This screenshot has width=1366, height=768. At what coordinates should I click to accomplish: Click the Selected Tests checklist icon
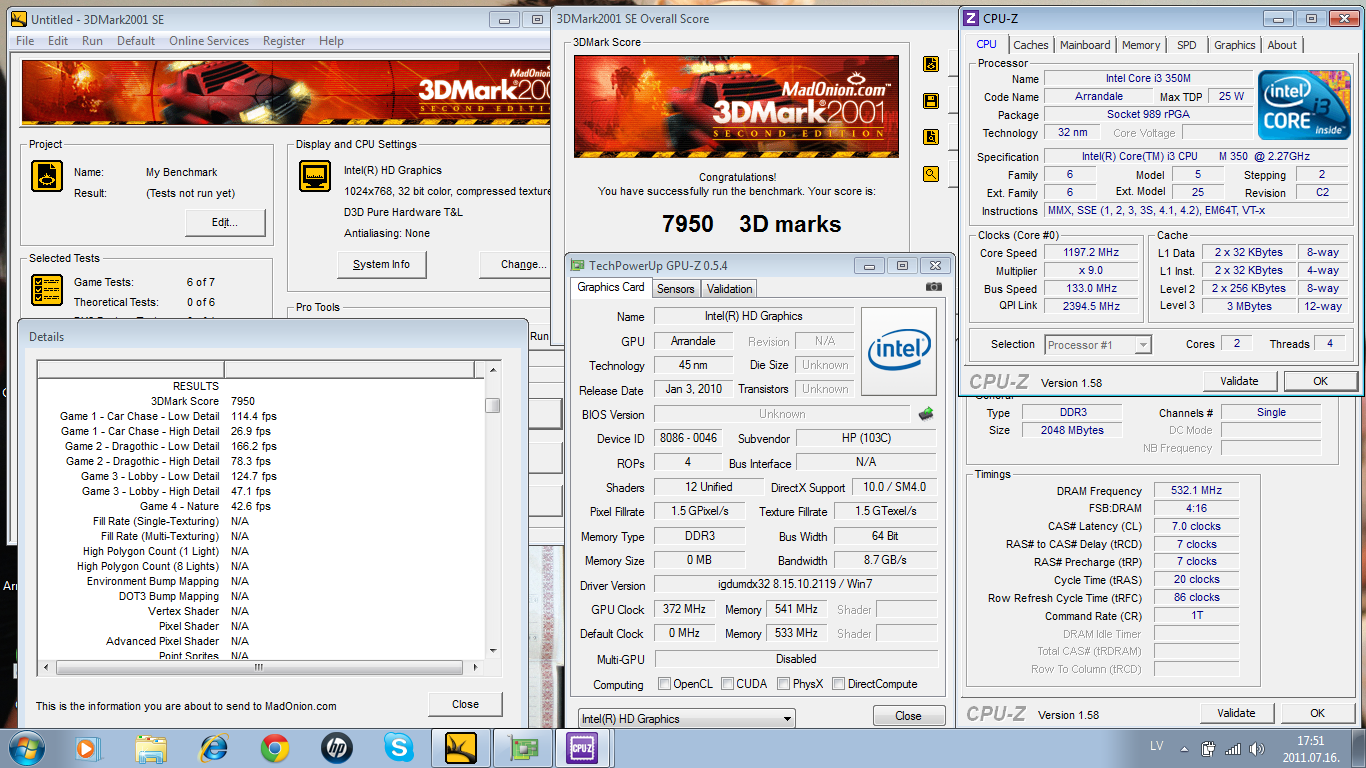coord(47,290)
